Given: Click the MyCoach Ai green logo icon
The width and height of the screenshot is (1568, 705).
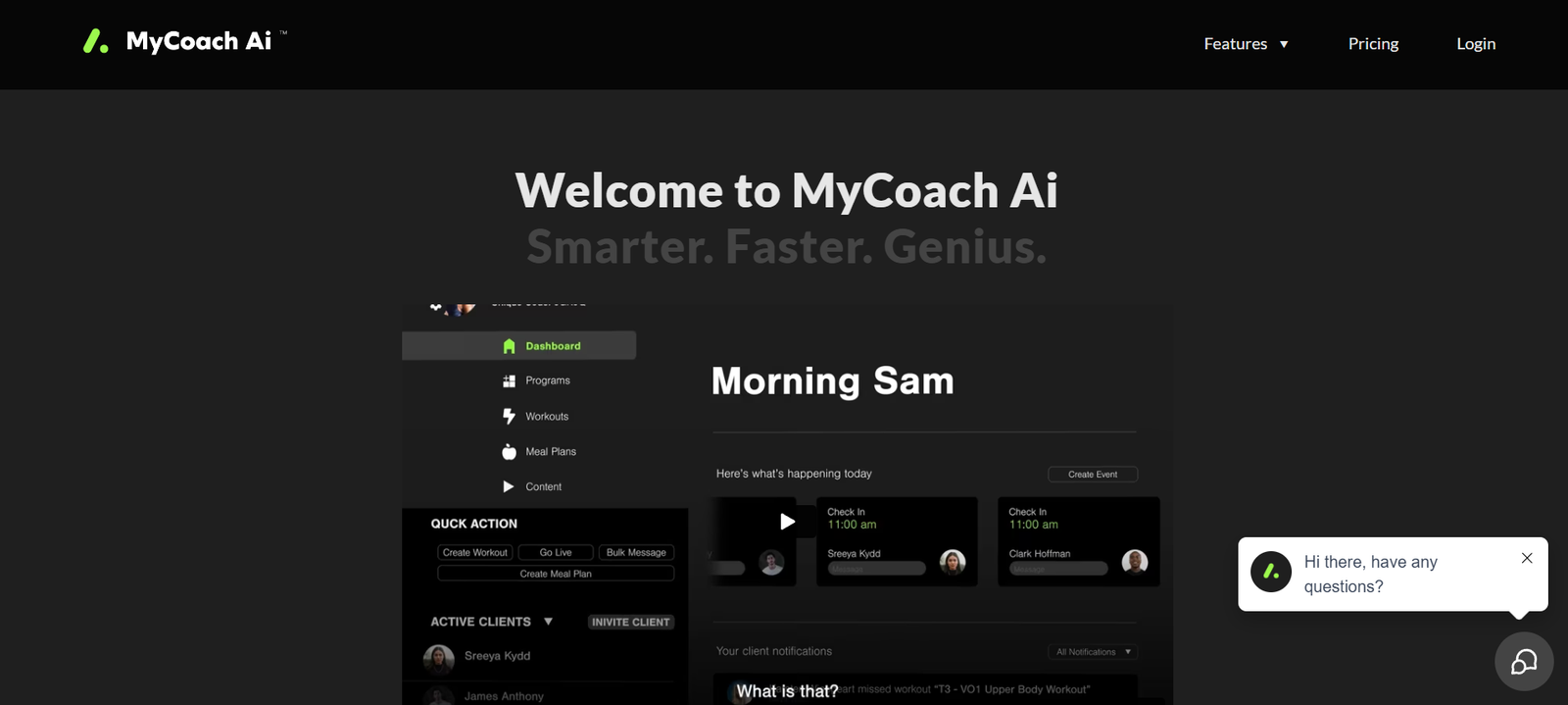Looking at the screenshot, I should click(95, 41).
